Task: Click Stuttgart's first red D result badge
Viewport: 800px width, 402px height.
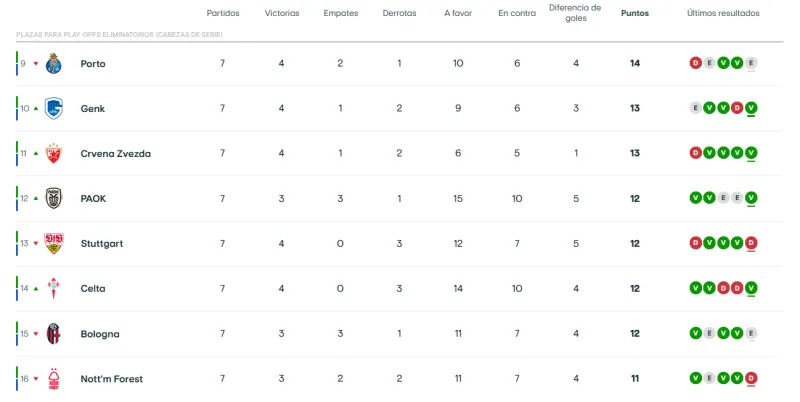Action: [695, 243]
